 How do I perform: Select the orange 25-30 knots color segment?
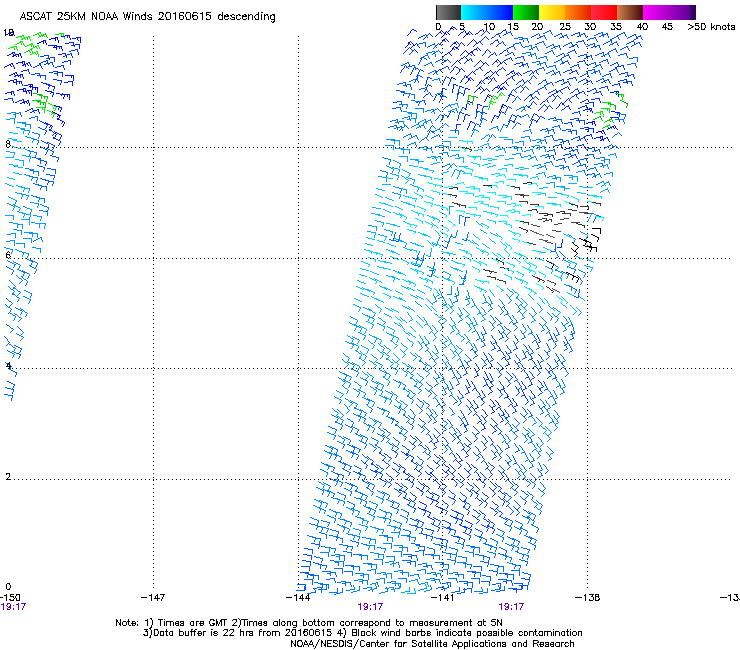578,12
